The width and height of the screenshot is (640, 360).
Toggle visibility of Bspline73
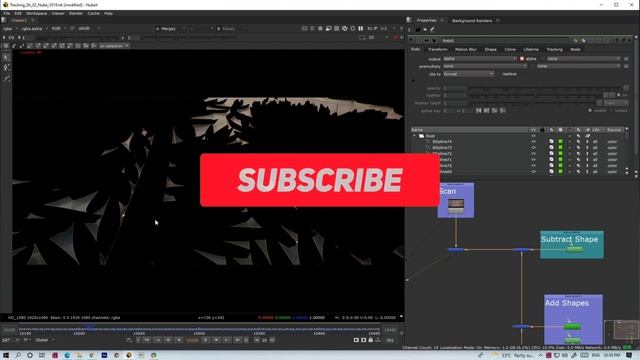coord(533,148)
